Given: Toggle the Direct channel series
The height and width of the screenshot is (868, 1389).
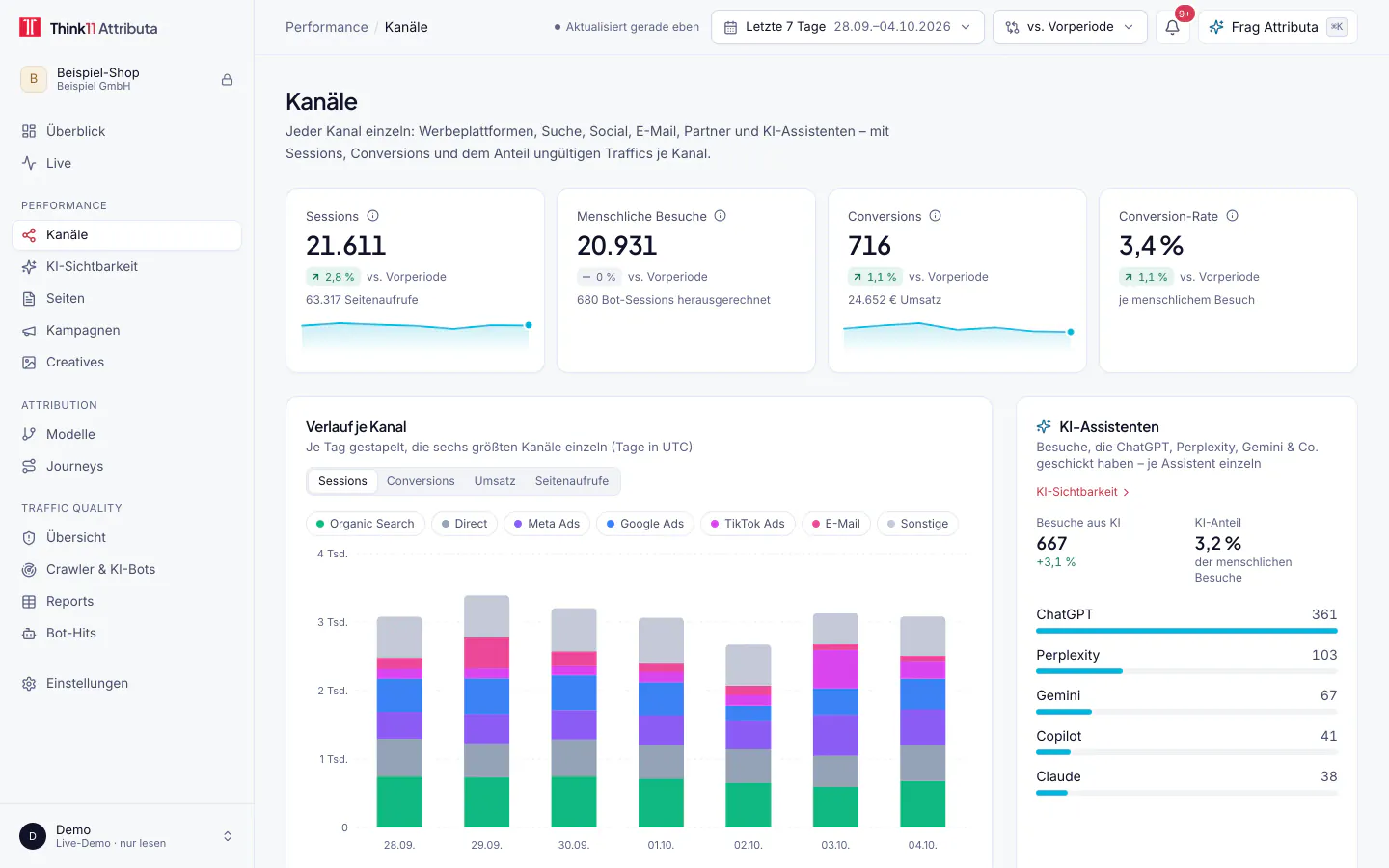Looking at the screenshot, I should coord(465,524).
